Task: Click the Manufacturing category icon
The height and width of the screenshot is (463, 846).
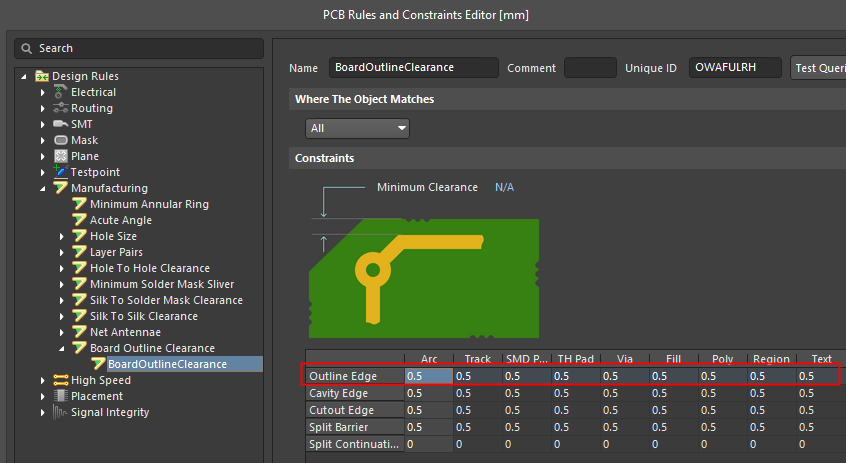Action: (60, 188)
